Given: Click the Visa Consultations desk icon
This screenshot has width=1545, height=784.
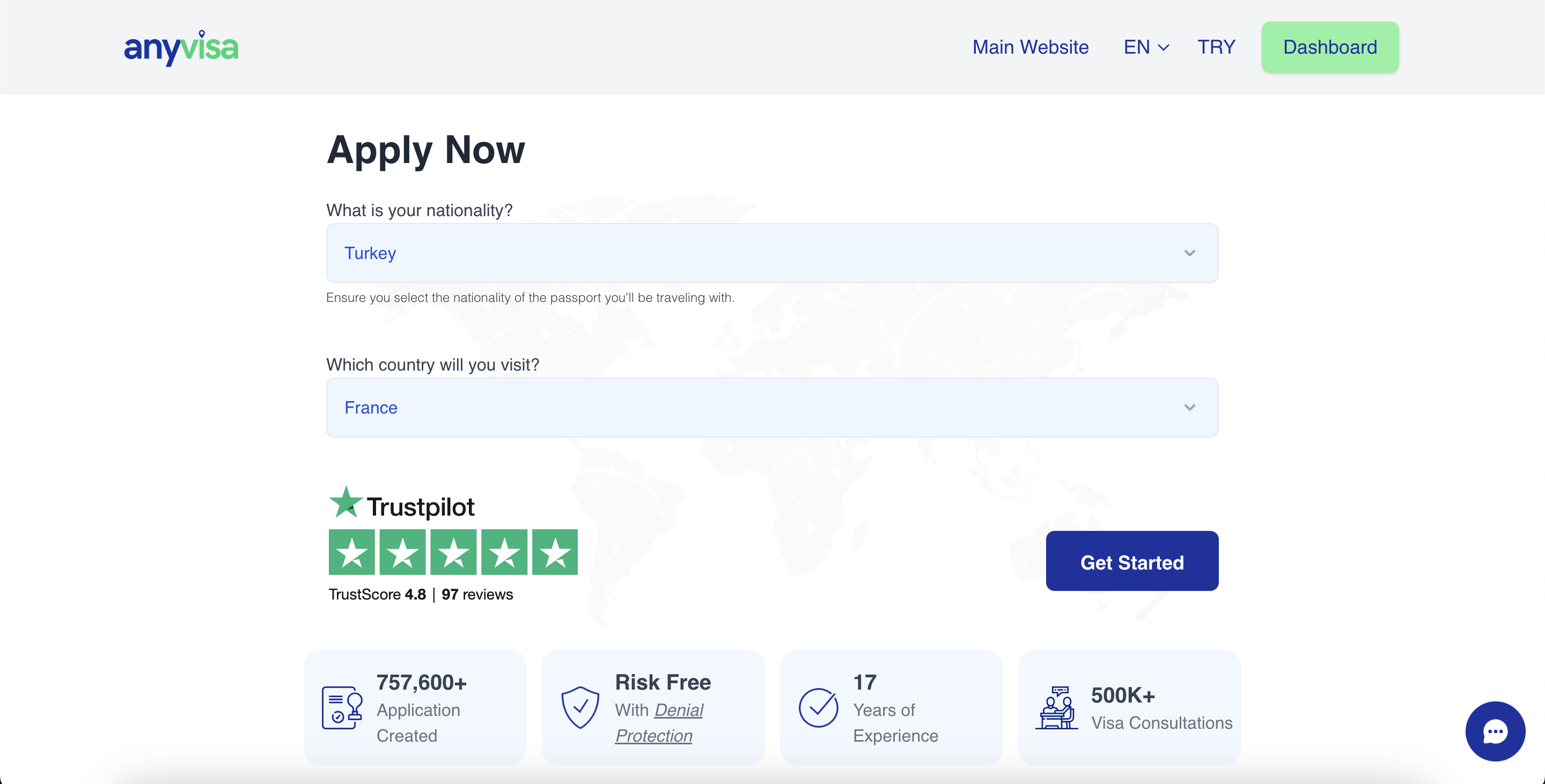Looking at the screenshot, I should pos(1056,707).
